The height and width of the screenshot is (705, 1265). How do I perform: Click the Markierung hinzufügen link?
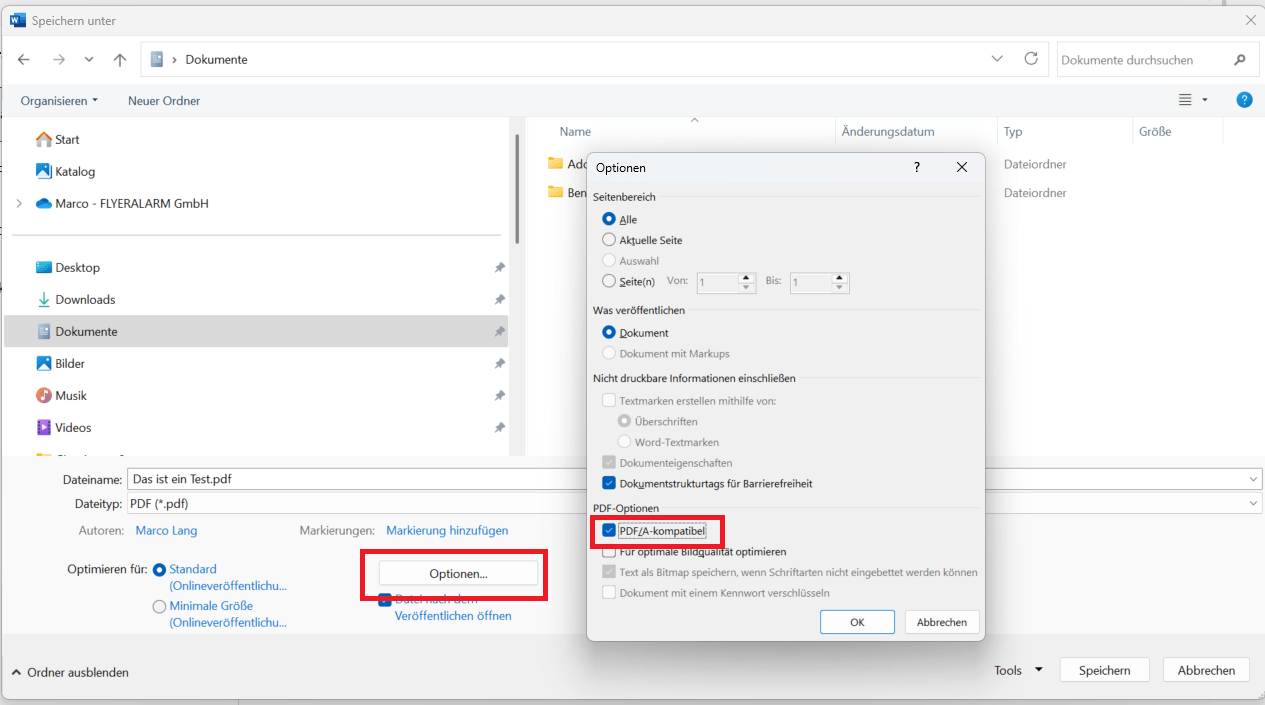coord(447,531)
